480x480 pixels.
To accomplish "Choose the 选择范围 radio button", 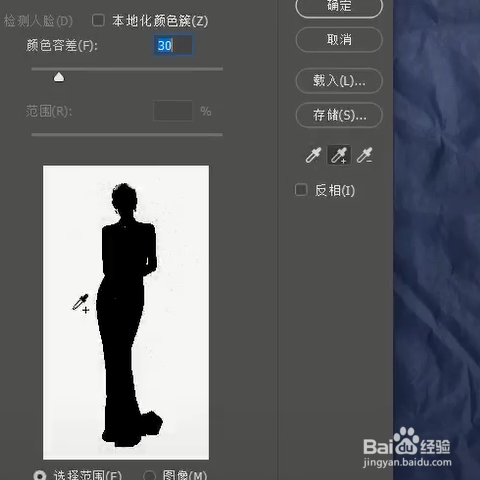I will pyautogui.click(x=40, y=475).
